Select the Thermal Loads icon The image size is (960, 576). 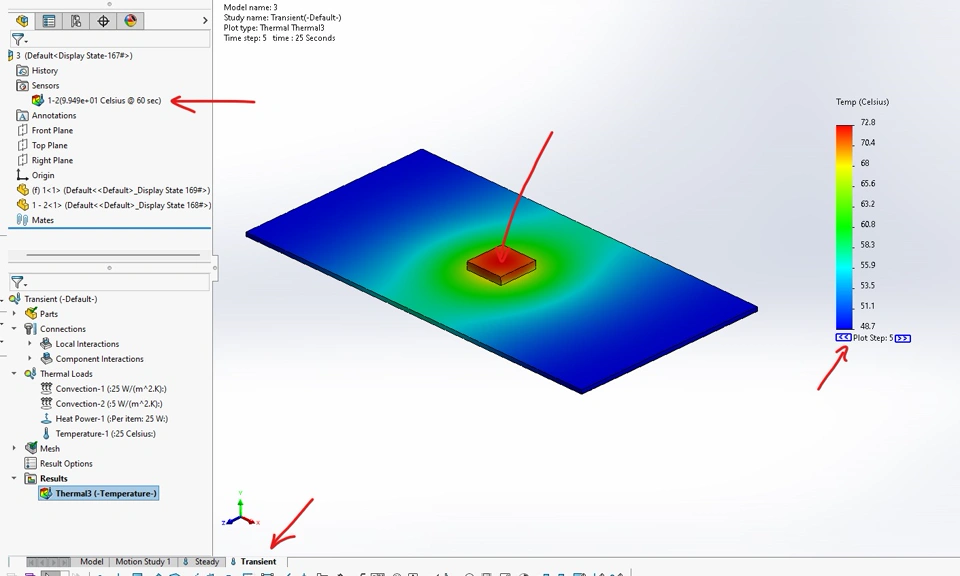click(x=31, y=373)
